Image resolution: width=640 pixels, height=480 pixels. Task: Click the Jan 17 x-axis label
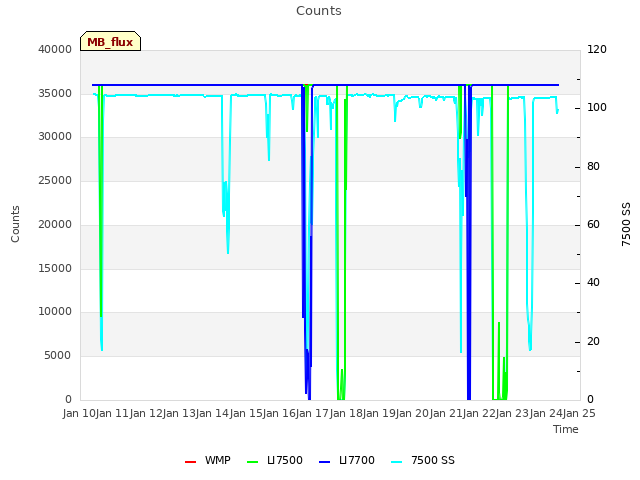(x=312, y=413)
